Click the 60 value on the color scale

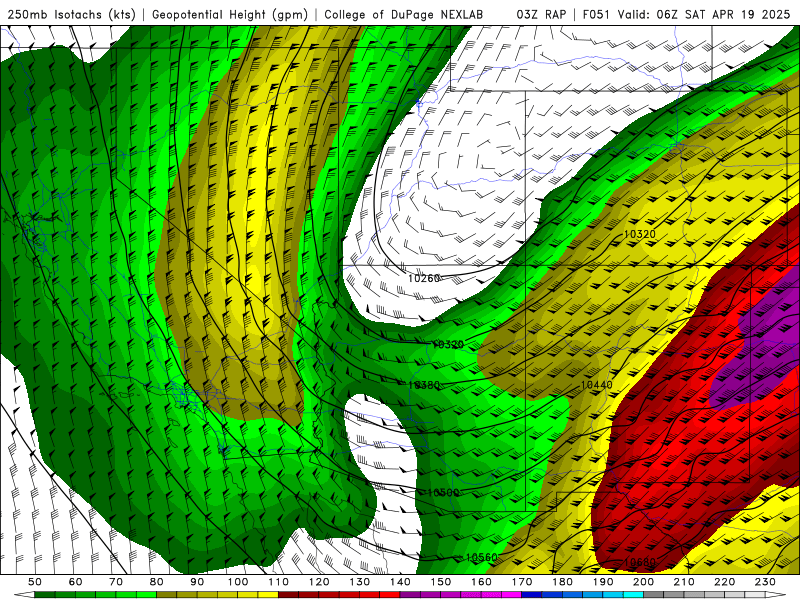[x=76, y=582]
